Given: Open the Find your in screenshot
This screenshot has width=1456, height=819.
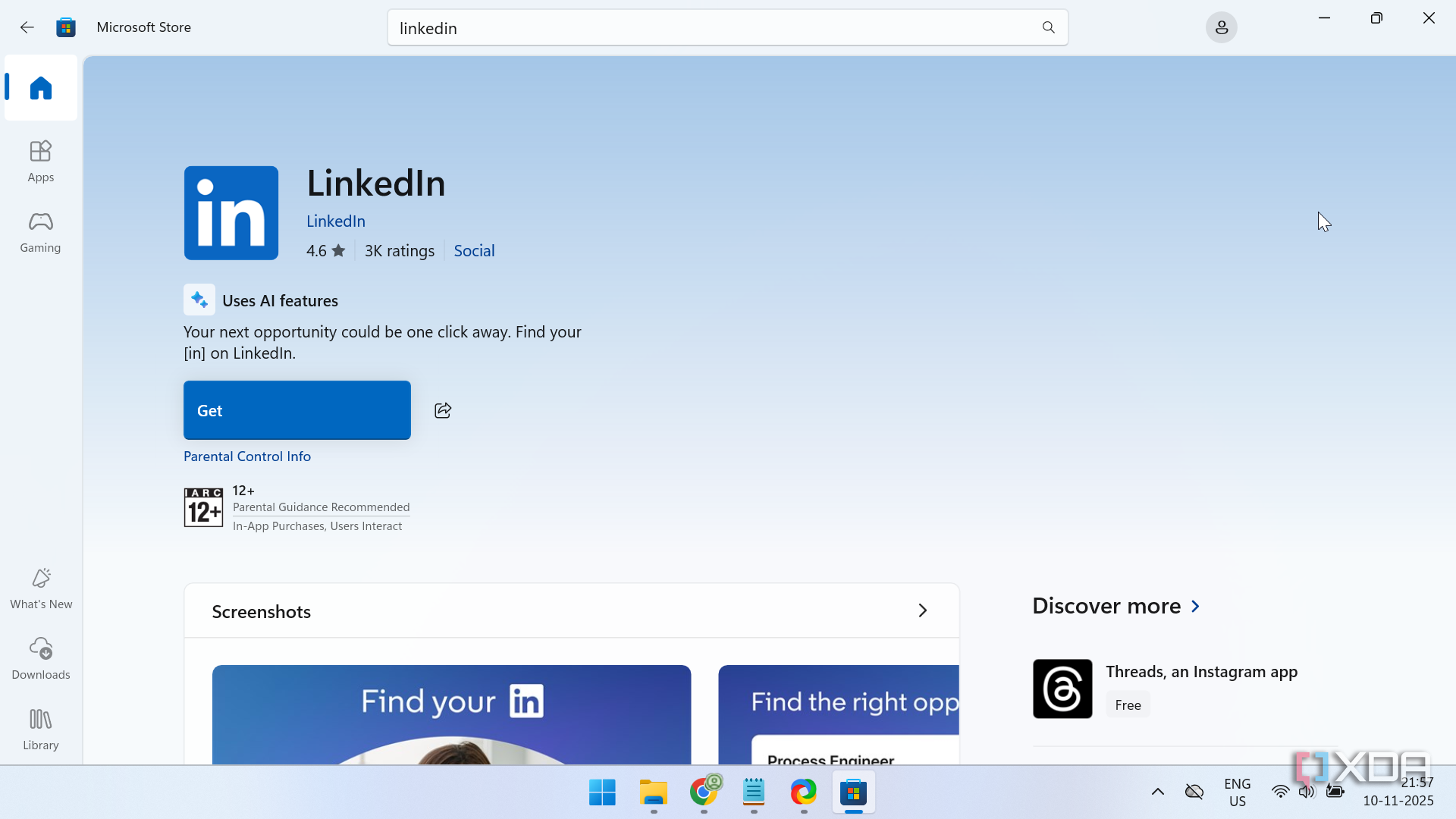Looking at the screenshot, I should 451,714.
